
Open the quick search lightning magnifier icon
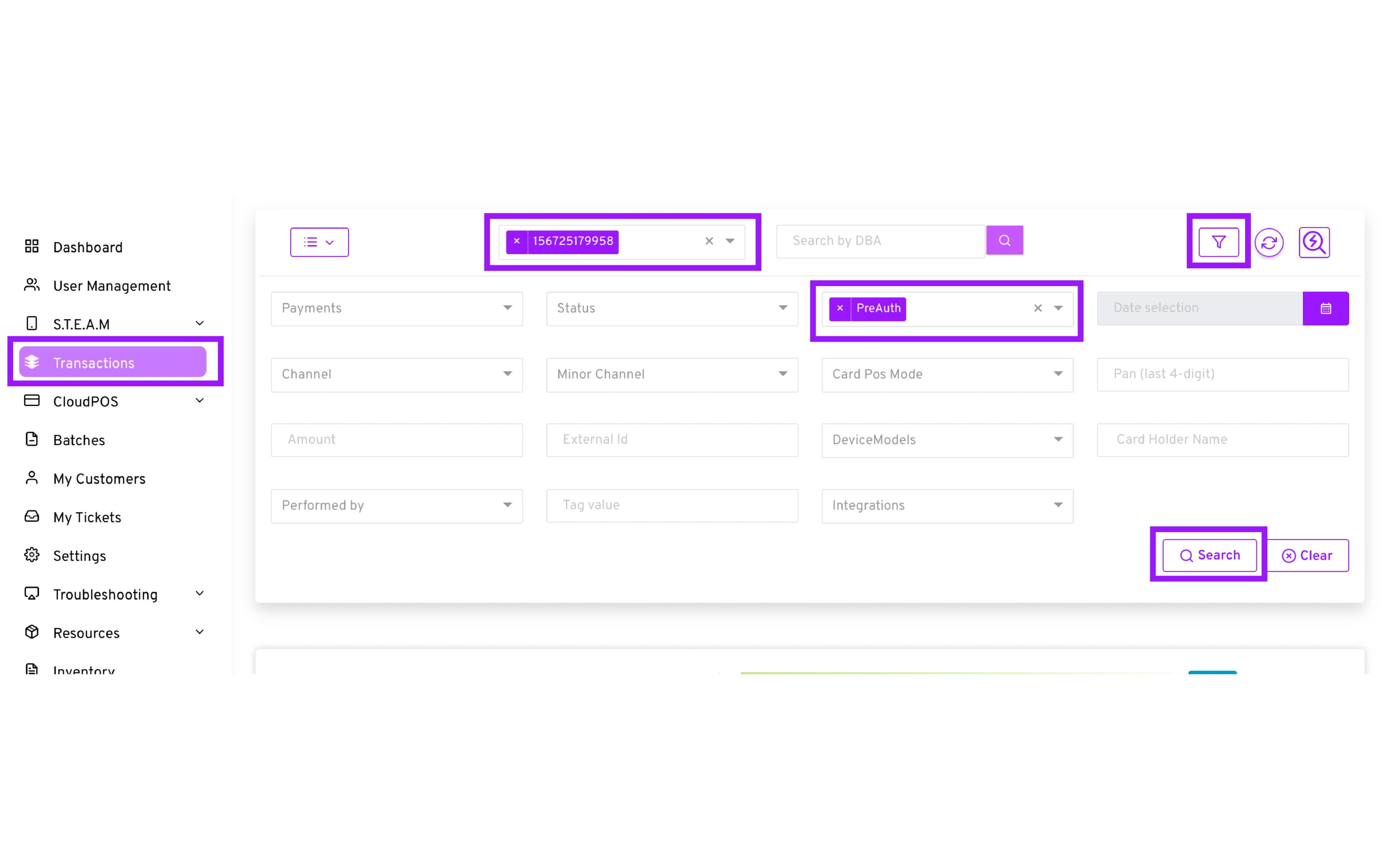(x=1314, y=242)
